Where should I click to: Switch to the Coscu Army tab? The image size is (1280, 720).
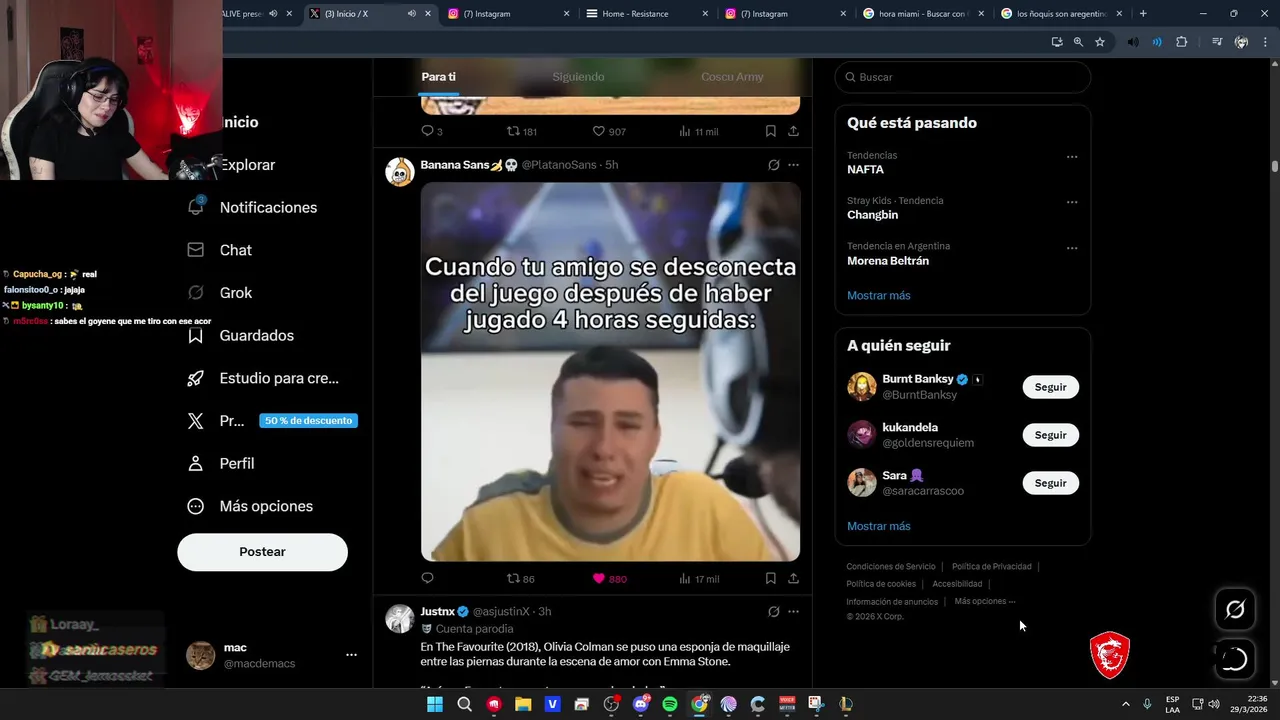click(732, 77)
